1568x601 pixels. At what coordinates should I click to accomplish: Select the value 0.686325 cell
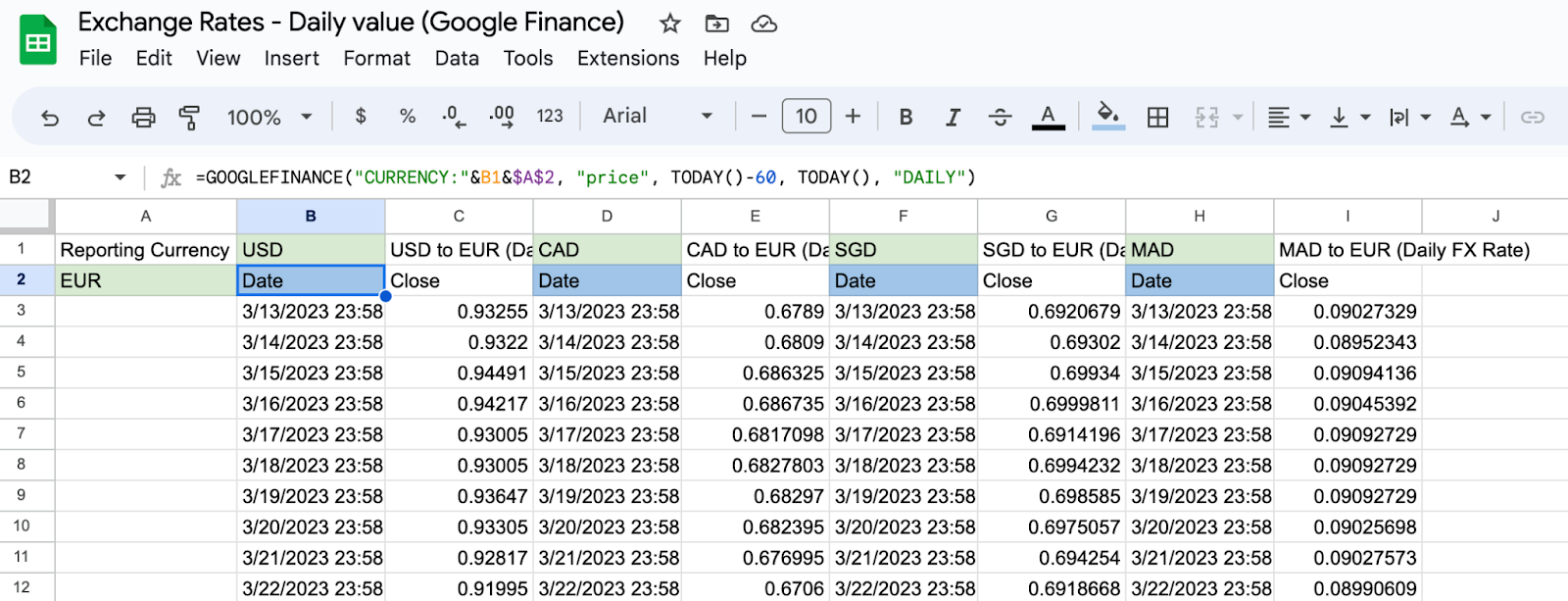[756, 373]
